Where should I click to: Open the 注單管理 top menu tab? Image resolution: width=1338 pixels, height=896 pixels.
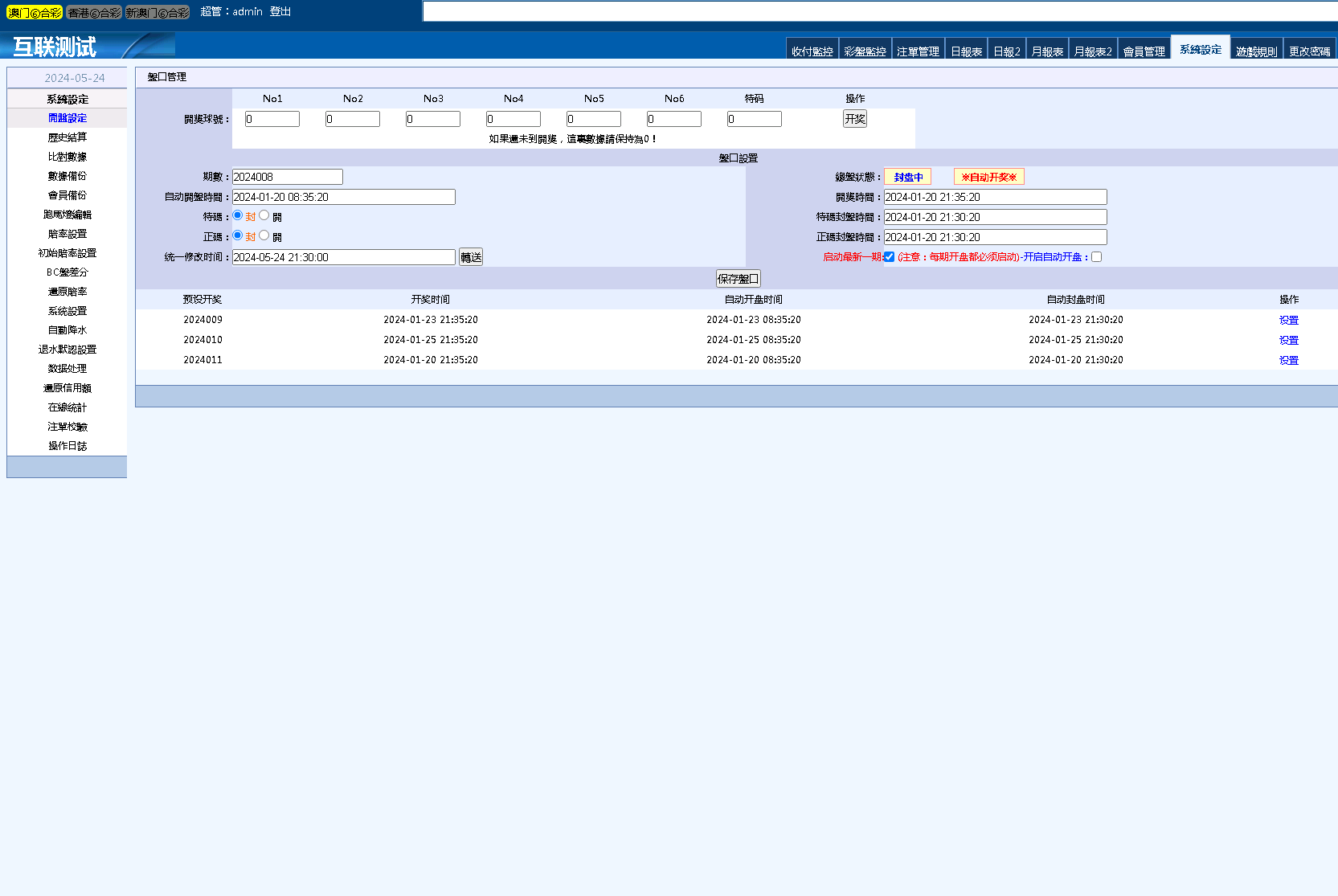click(x=919, y=51)
